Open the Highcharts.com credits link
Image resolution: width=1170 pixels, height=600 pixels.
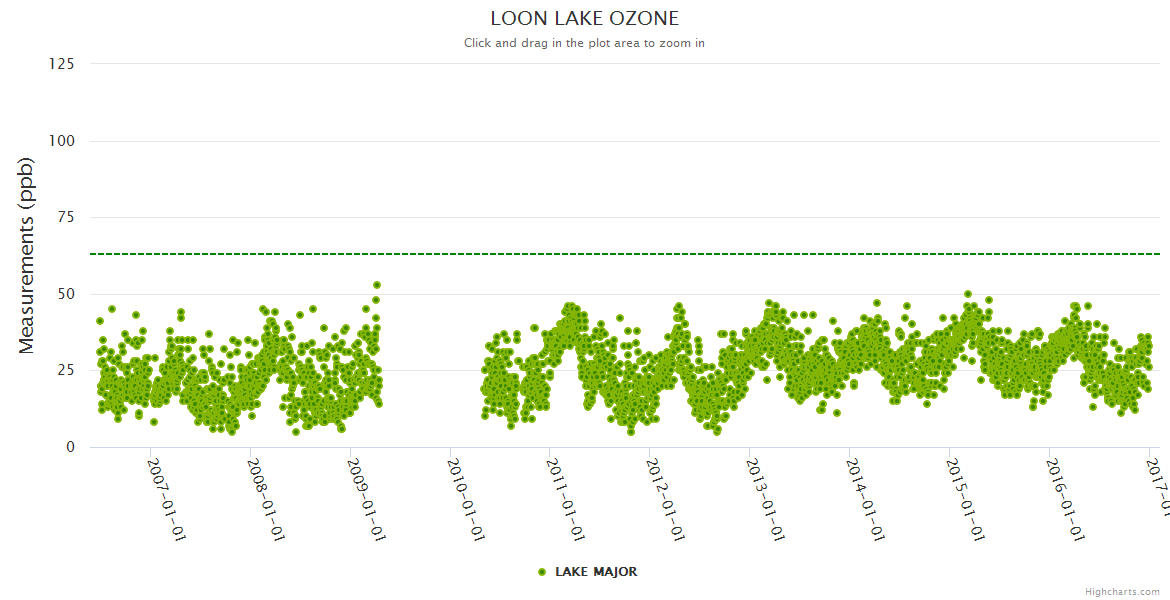coord(1122,591)
